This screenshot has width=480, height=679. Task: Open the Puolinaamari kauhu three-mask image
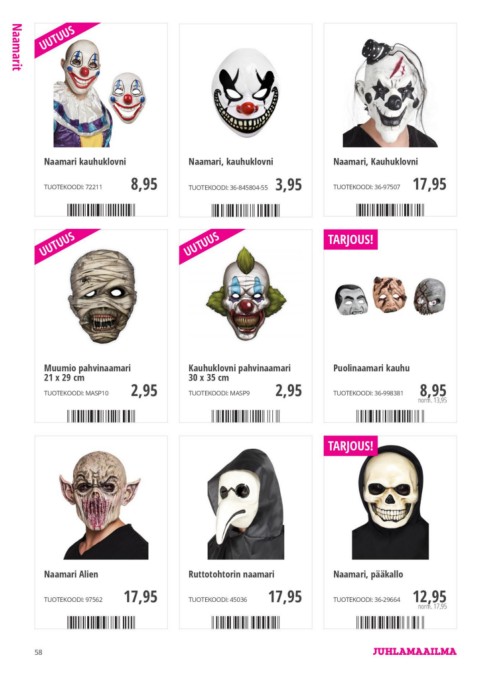point(390,296)
